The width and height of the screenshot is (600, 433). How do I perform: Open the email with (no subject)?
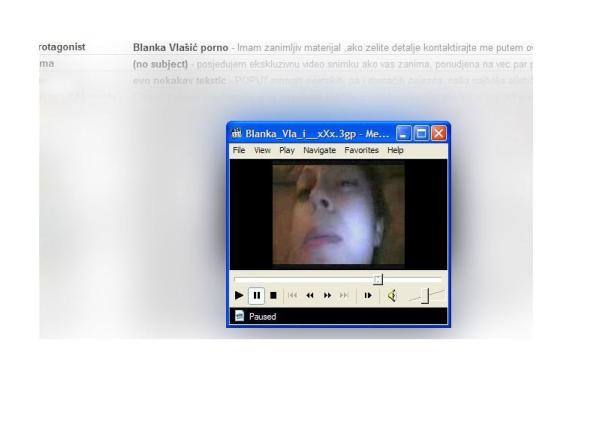point(286,64)
